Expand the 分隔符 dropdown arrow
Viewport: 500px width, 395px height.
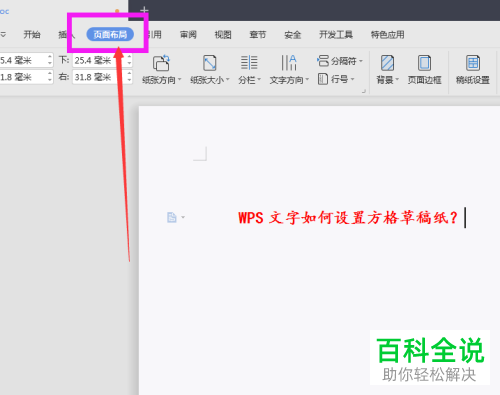click(x=361, y=61)
